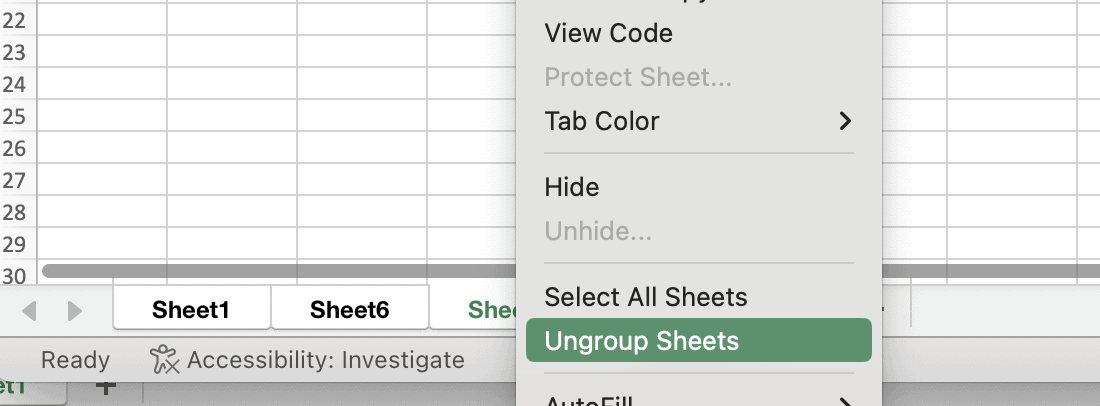Click Select All Sheets menu entry
This screenshot has width=1100, height=406.
pos(645,297)
